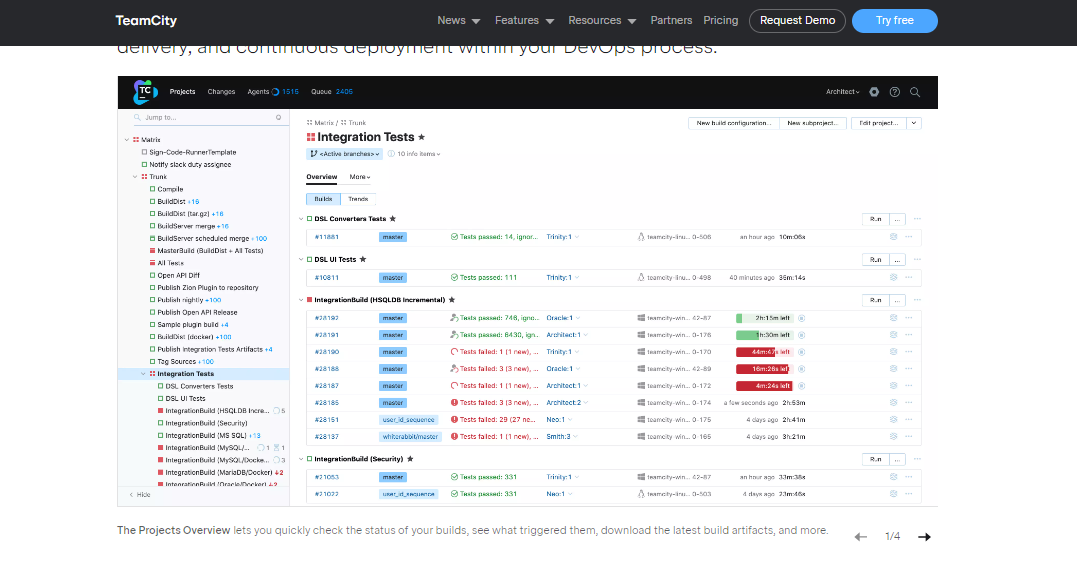Image resolution: width=1077 pixels, height=588 pixels.
Task: Open the Projects tab in app header
Action: point(182,92)
